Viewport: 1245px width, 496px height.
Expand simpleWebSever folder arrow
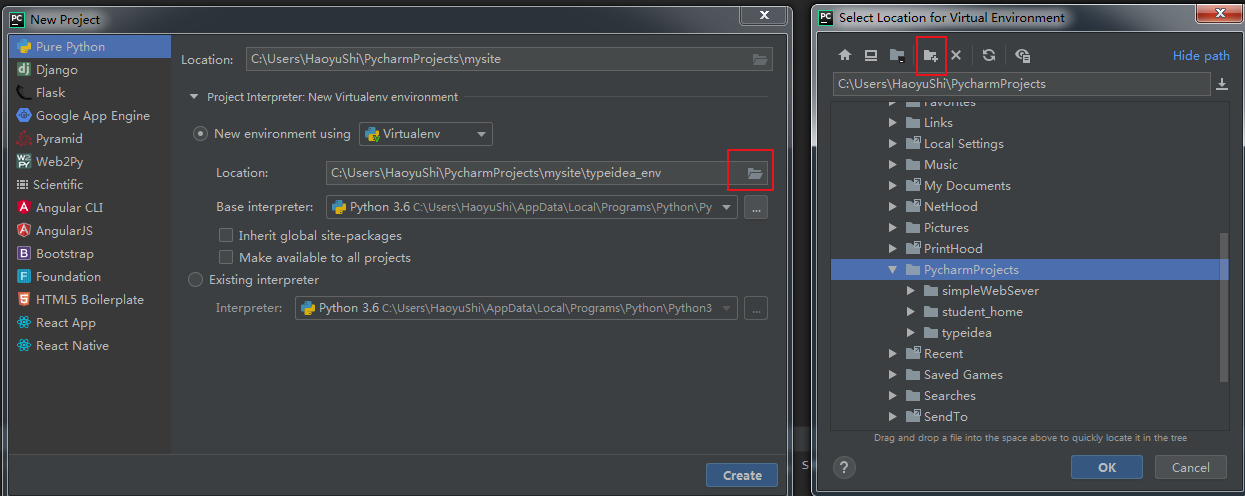(x=911, y=291)
